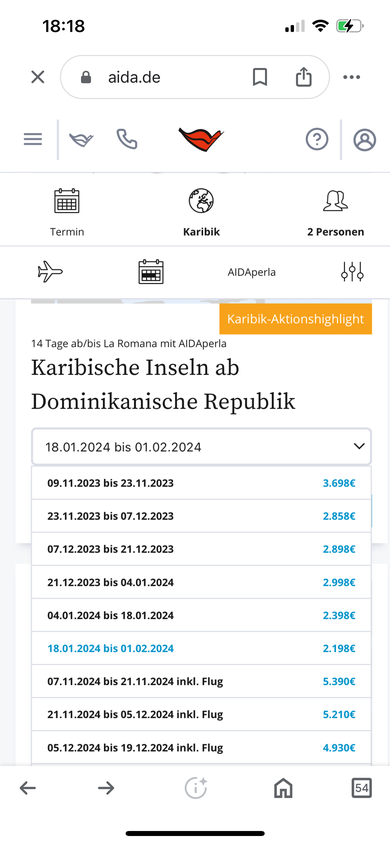The width and height of the screenshot is (390, 844).
Task: Select 07.11.2024 bis 21.11.2024 inkl. Flug
Action: [201, 681]
